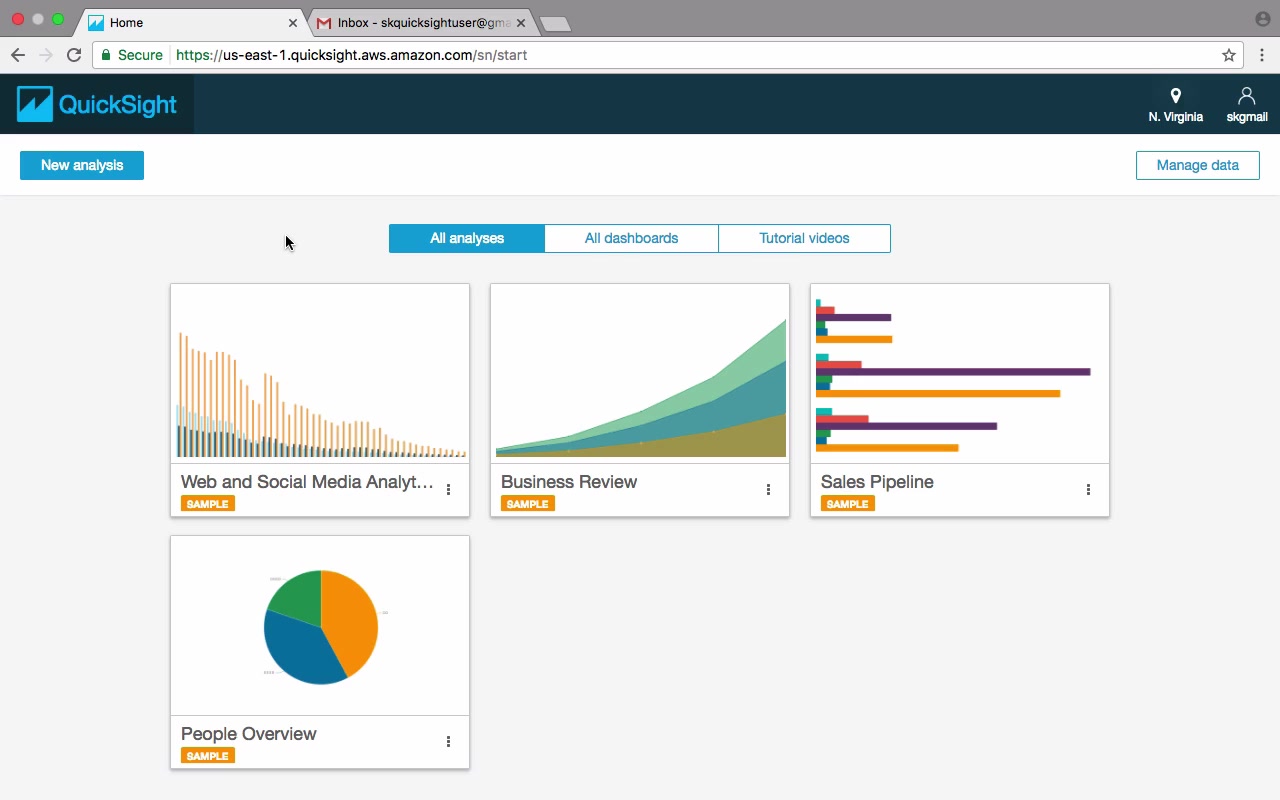The image size is (1280, 800).
Task: Open the Business Review area chart thumbnail
Action: click(x=640, y=374)
